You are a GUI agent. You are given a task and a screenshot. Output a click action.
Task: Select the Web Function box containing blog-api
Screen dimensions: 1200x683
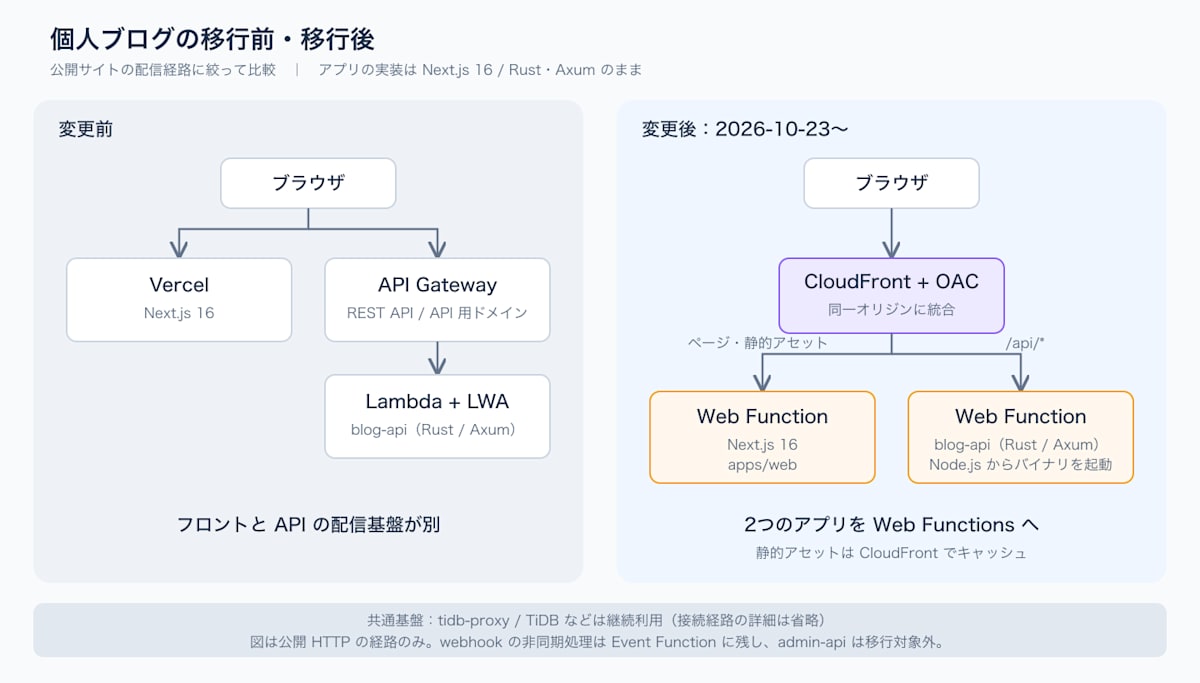pos(1021,437)
